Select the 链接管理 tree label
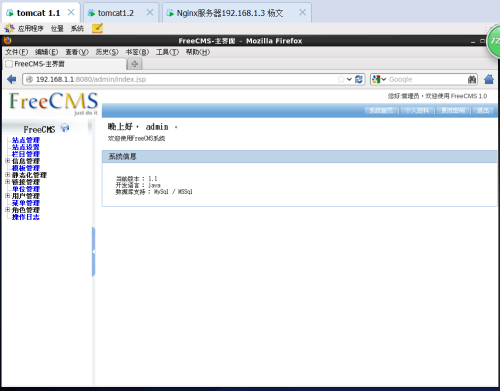Viewport: 500px width, 391px height. [26, 182]
